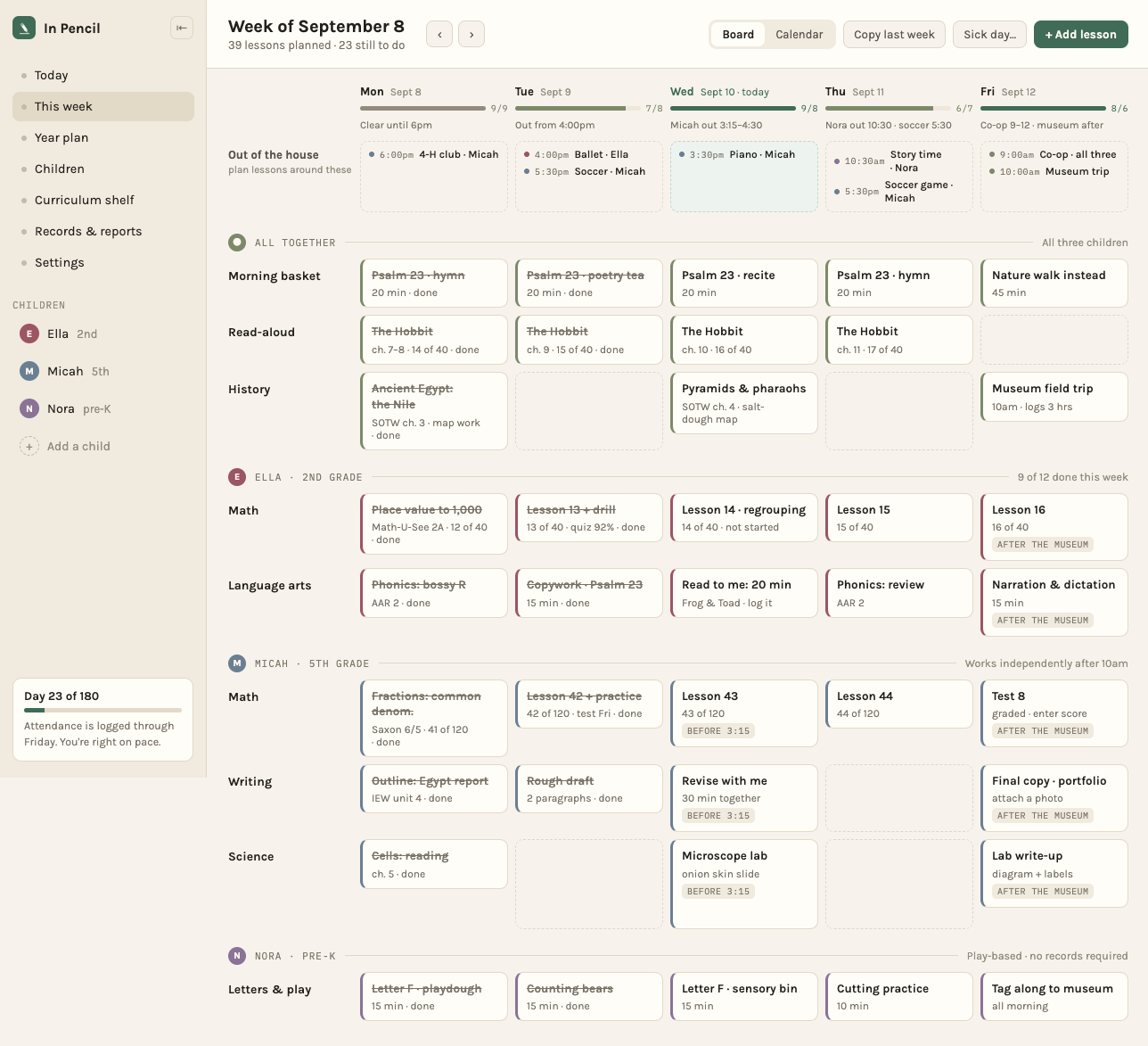Open the Museum field trip card

coord(1054,397)
